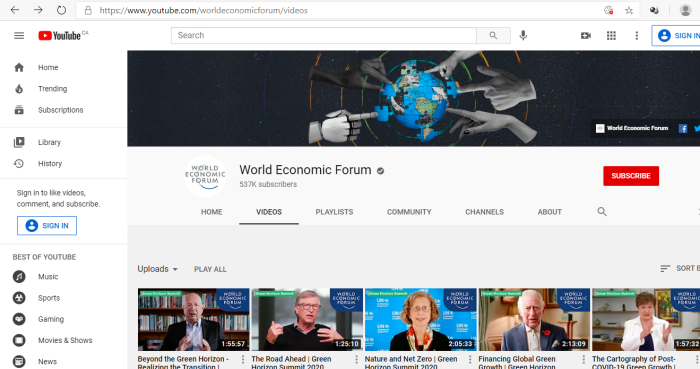Click the World Economic Forum channel name
Image resolution: width=700 pixels, height=369 pixels.
305,170
